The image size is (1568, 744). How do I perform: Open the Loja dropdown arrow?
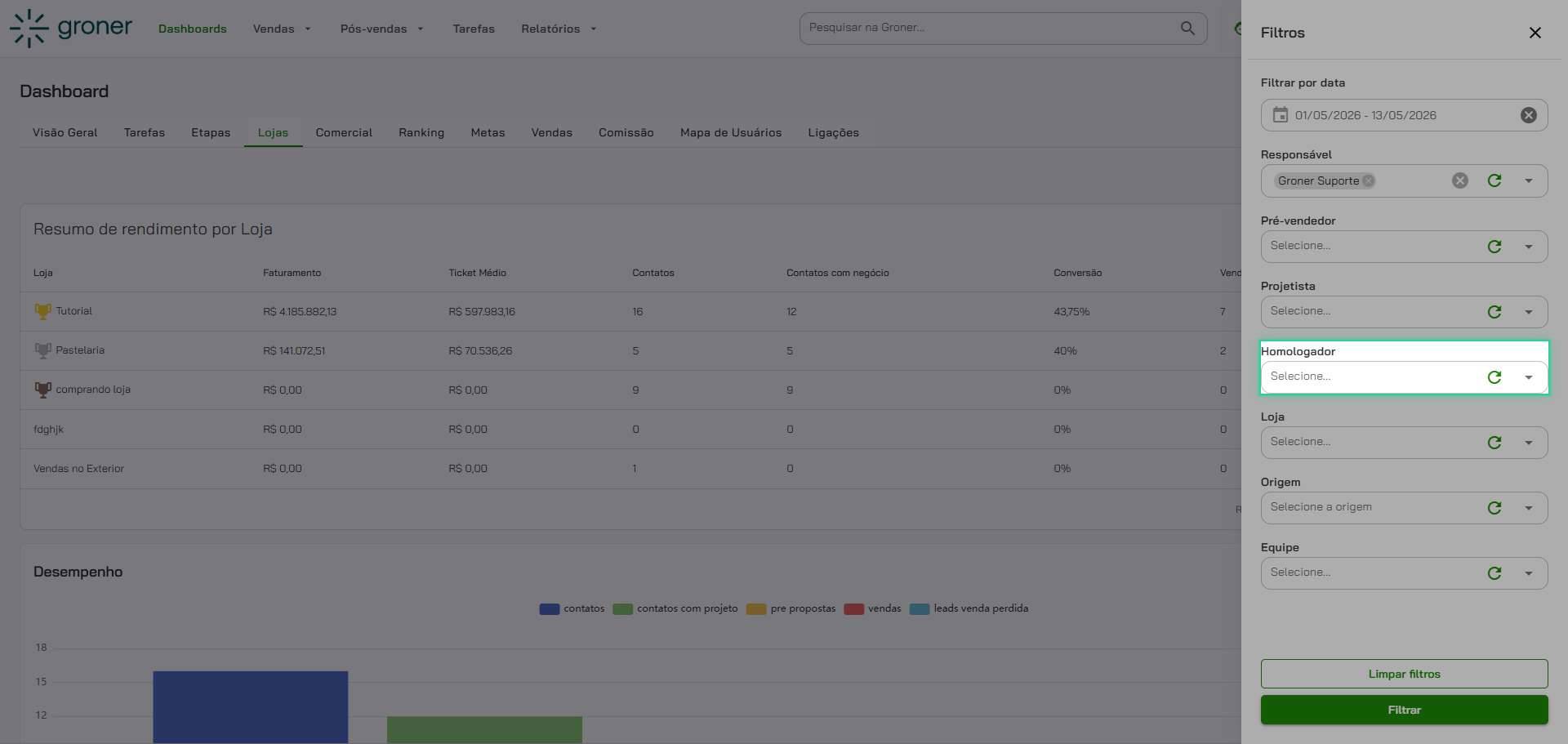point(1528,443)
